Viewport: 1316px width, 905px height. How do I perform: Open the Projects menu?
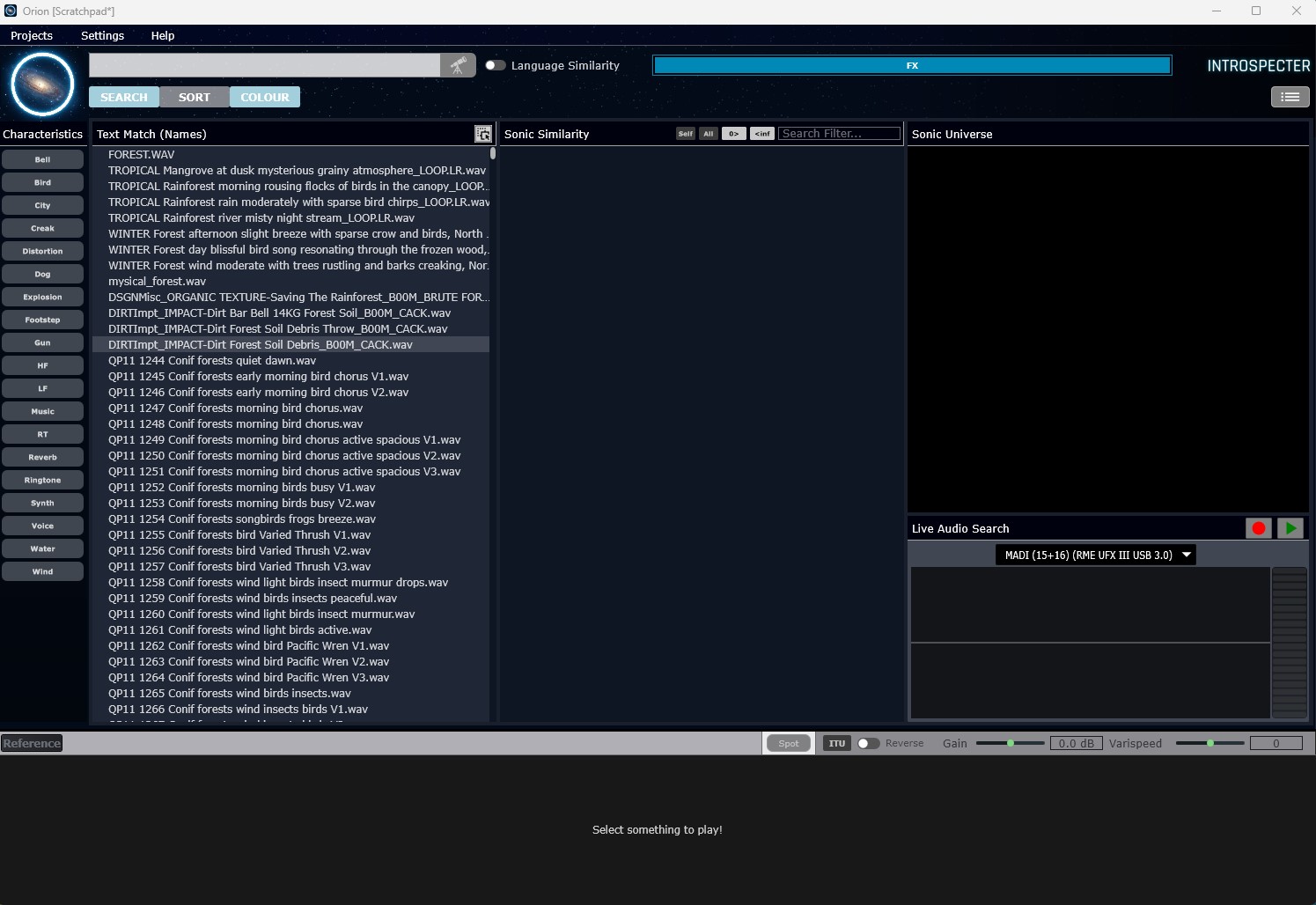point(32,35)
